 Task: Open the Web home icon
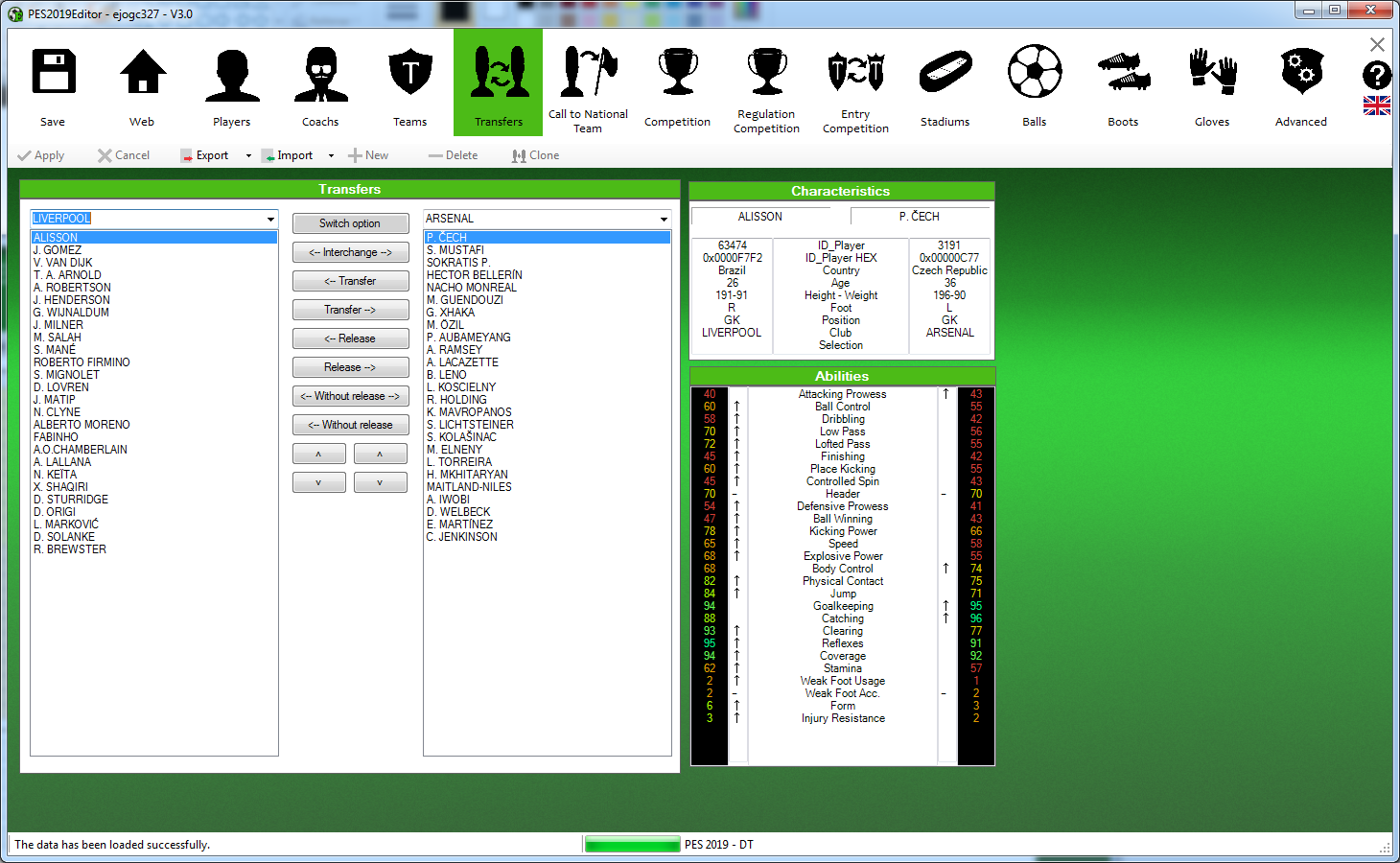(143, 73)
